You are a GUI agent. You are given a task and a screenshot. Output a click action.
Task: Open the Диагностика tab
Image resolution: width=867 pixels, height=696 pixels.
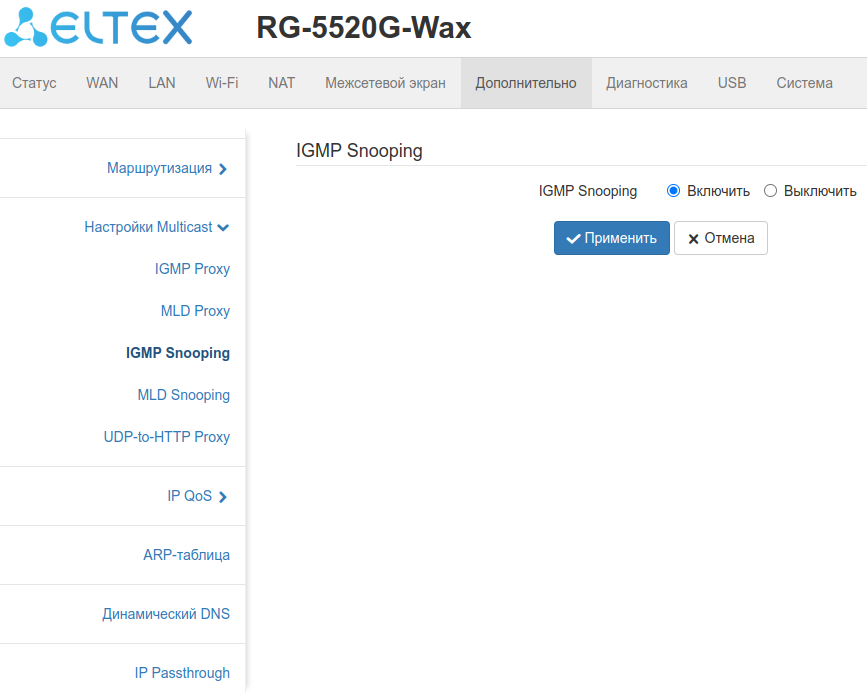[x=647, y=83]
